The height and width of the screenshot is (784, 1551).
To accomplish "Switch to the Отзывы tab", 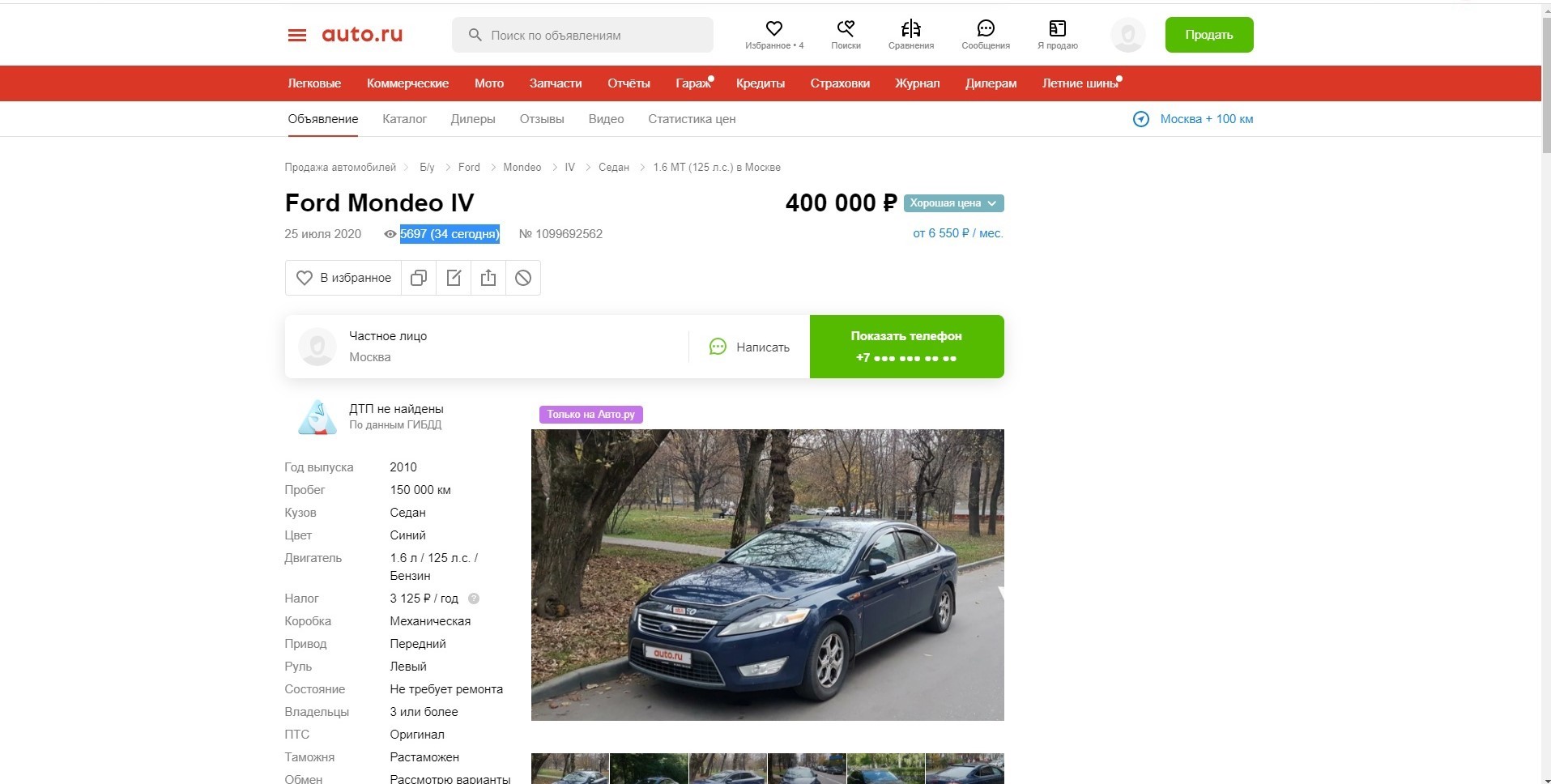I will tap(542, 119).
